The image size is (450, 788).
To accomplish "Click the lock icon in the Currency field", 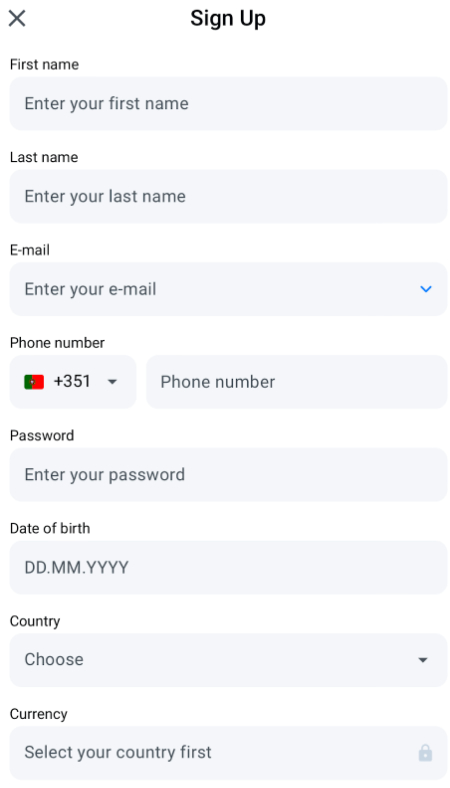I will [425, 752].
